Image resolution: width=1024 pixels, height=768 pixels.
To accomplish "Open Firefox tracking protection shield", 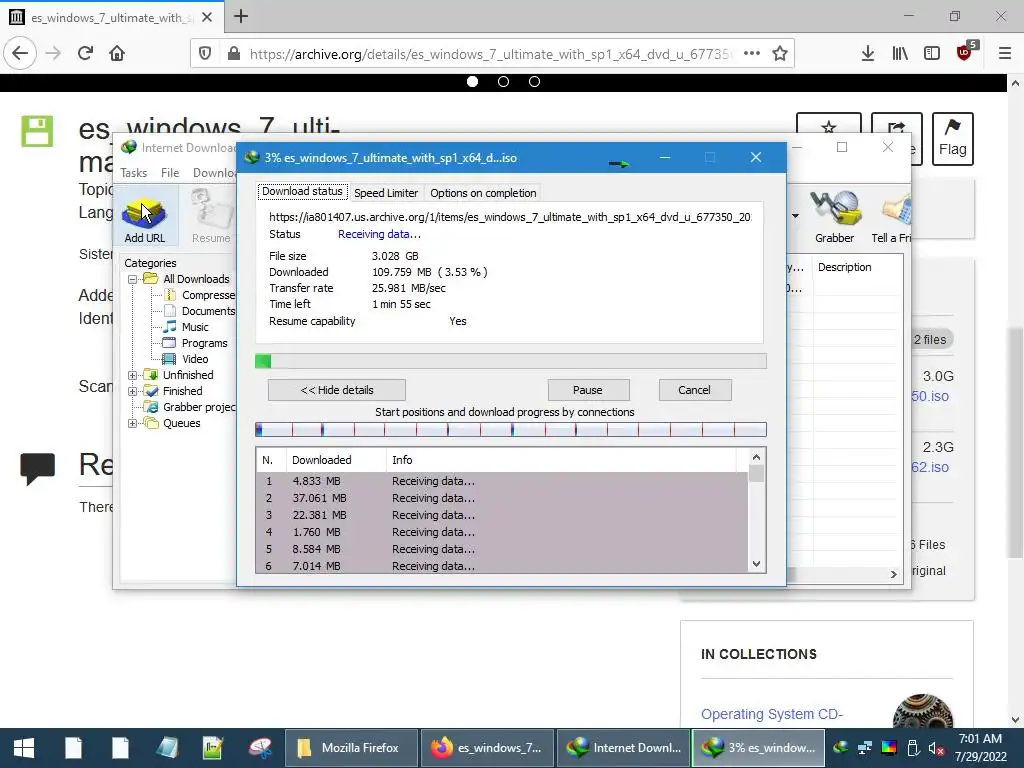I will coord(205,54).
